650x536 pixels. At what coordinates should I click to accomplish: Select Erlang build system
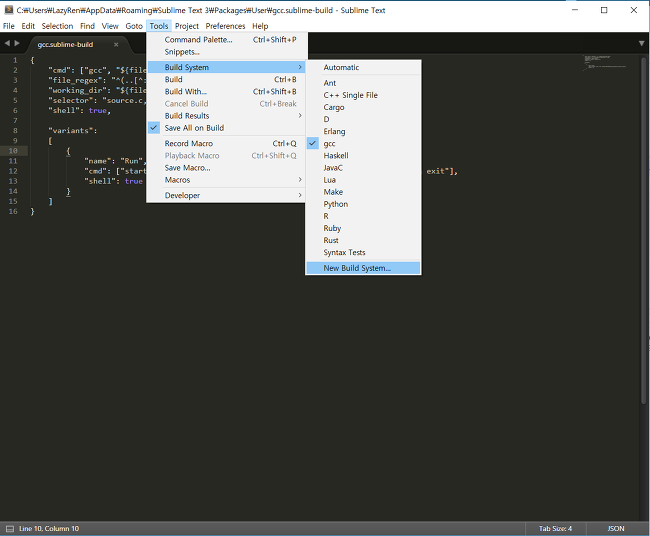[363, 131]
